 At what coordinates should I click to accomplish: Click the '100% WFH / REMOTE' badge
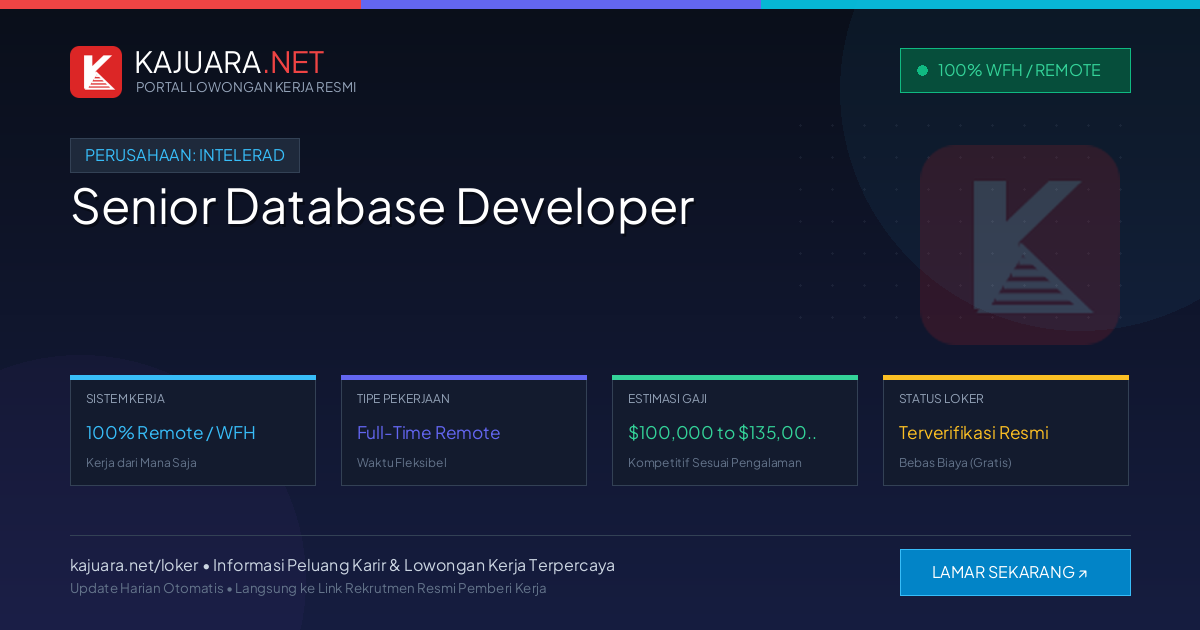click(x=1015, y=70)
